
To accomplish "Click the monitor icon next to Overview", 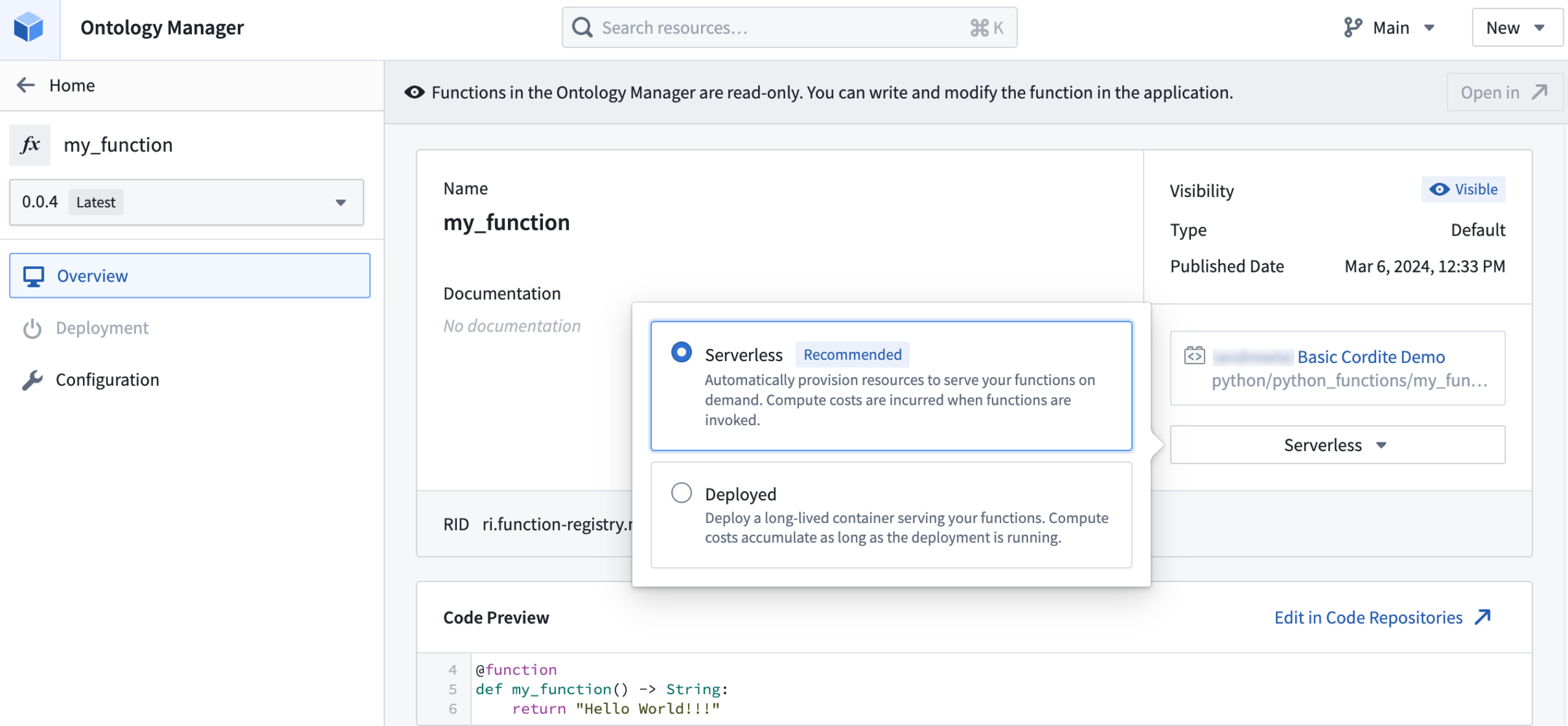I will coord(33,275).
